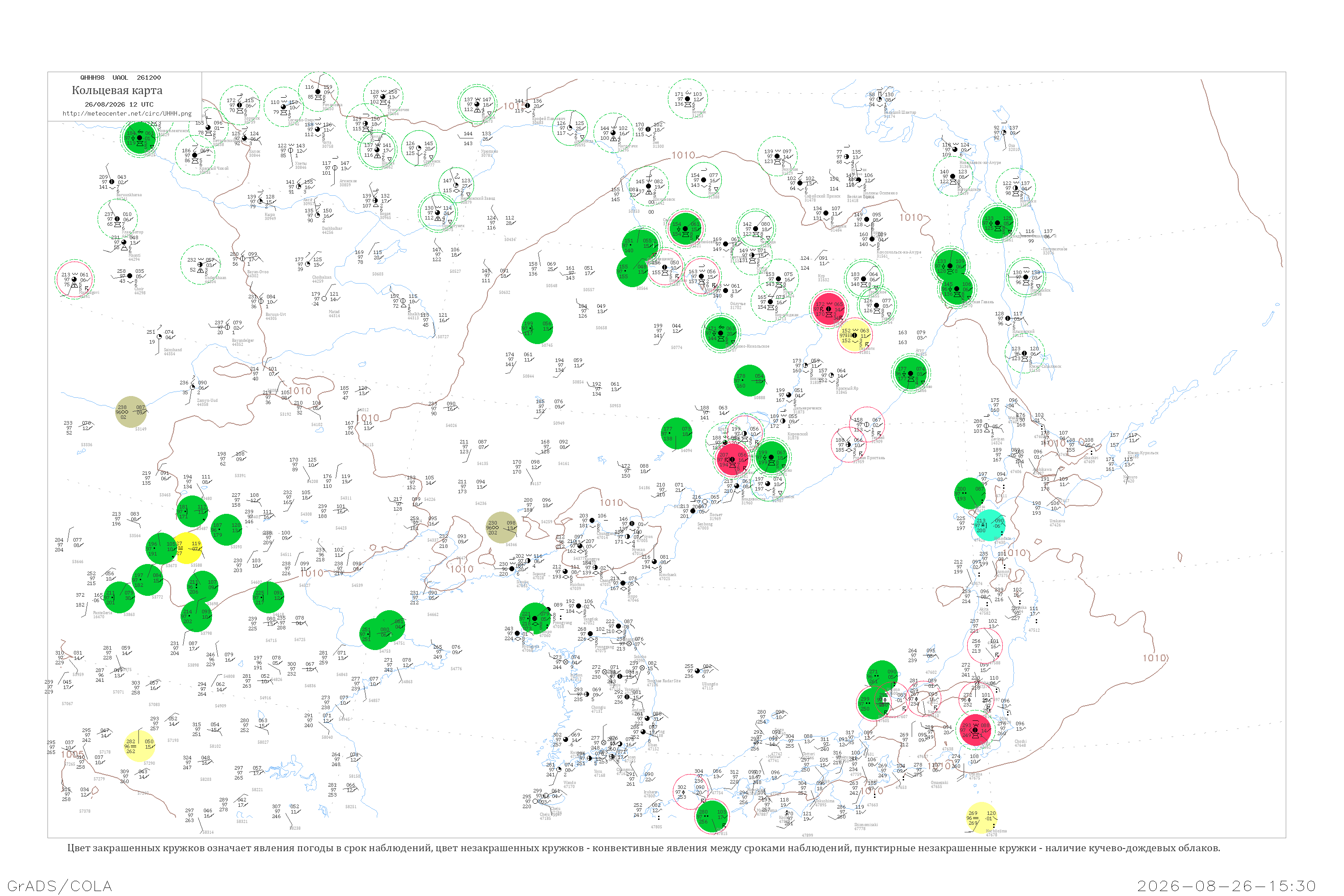
Task: Click the "Choshi" station label
Action: [1020, 741]
